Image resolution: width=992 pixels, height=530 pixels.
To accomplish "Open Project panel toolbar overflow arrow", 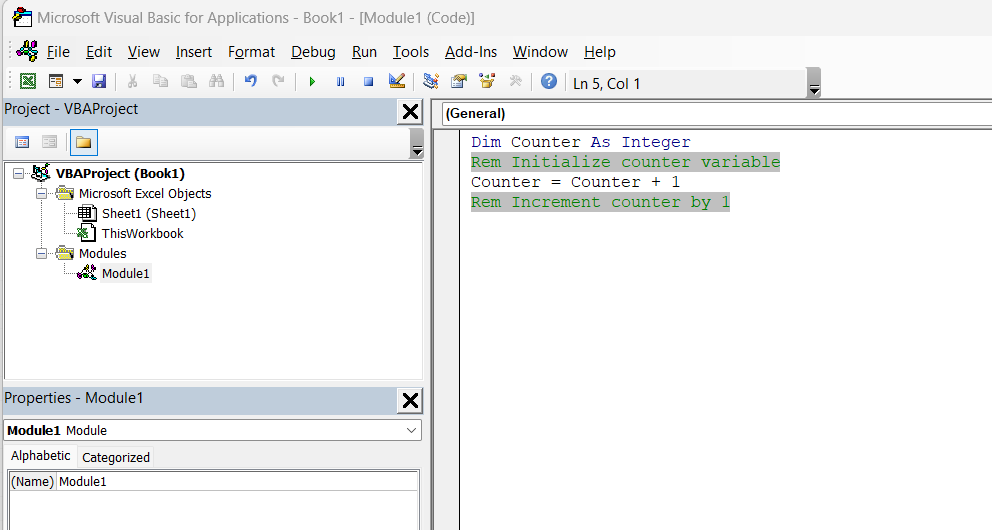I will (417, 143).
